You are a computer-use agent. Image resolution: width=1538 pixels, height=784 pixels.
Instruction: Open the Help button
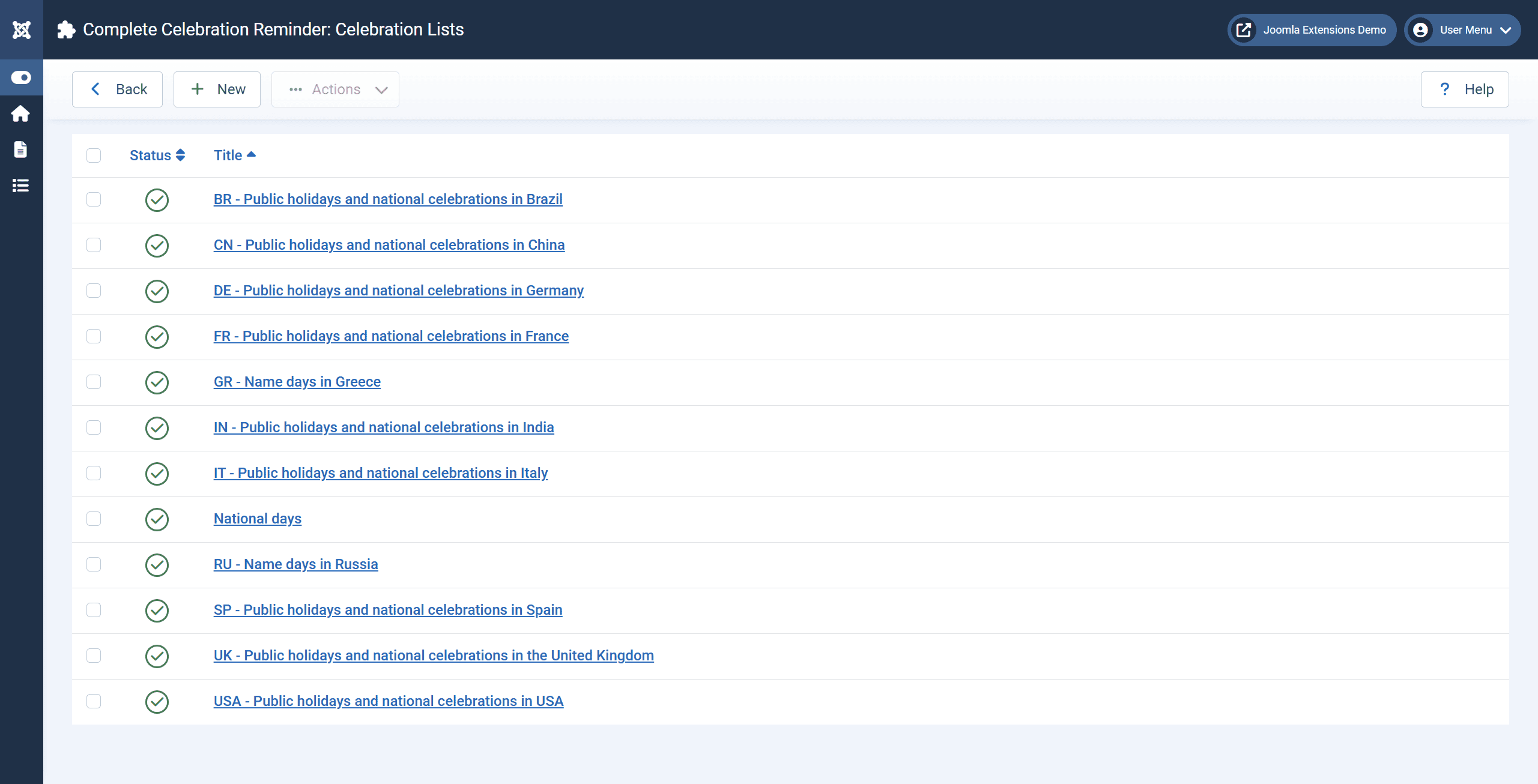coord(1465,89)
